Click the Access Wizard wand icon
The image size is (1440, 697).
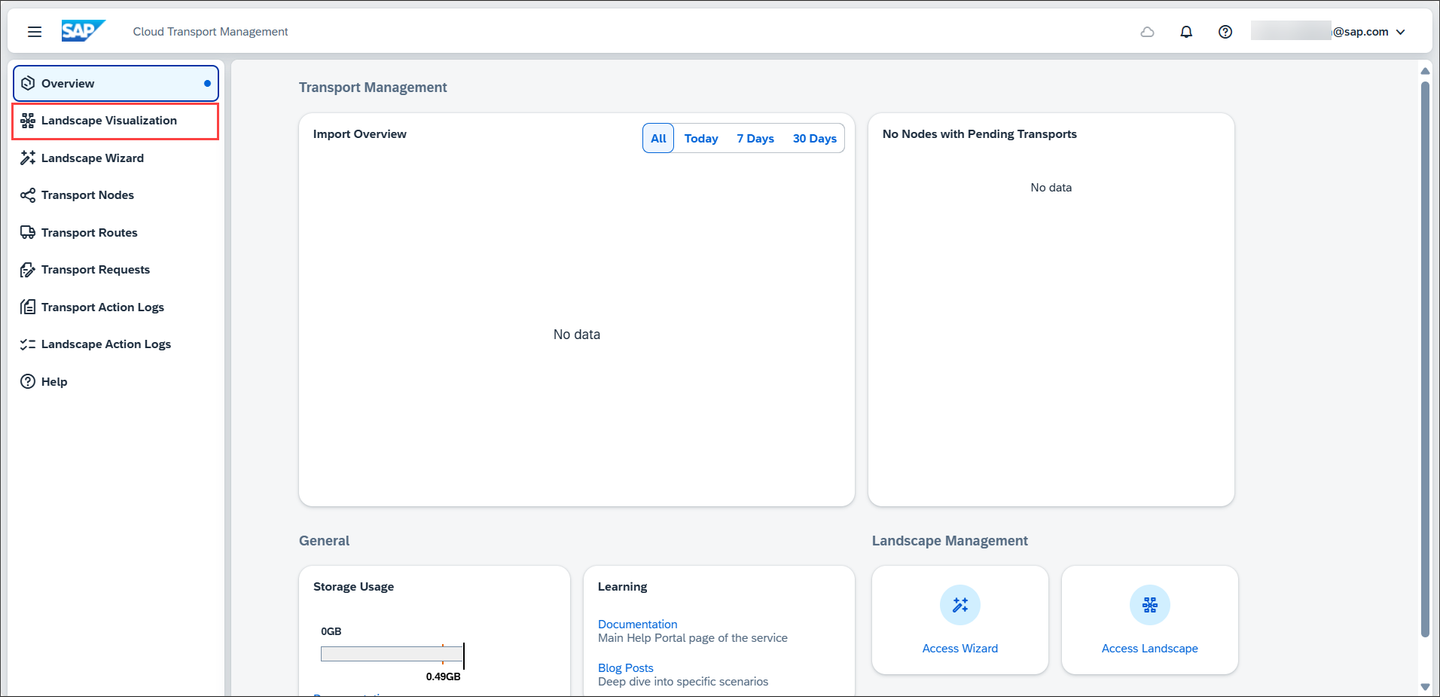[960, 605]
